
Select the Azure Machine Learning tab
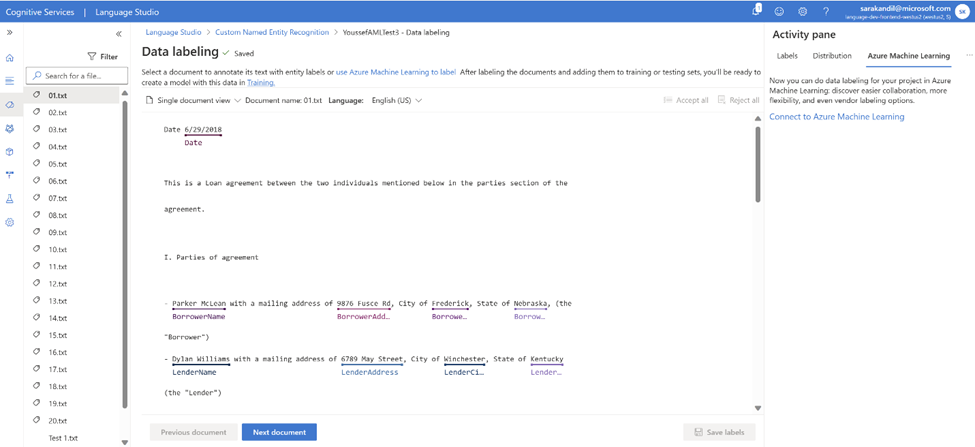coord(908,56)
